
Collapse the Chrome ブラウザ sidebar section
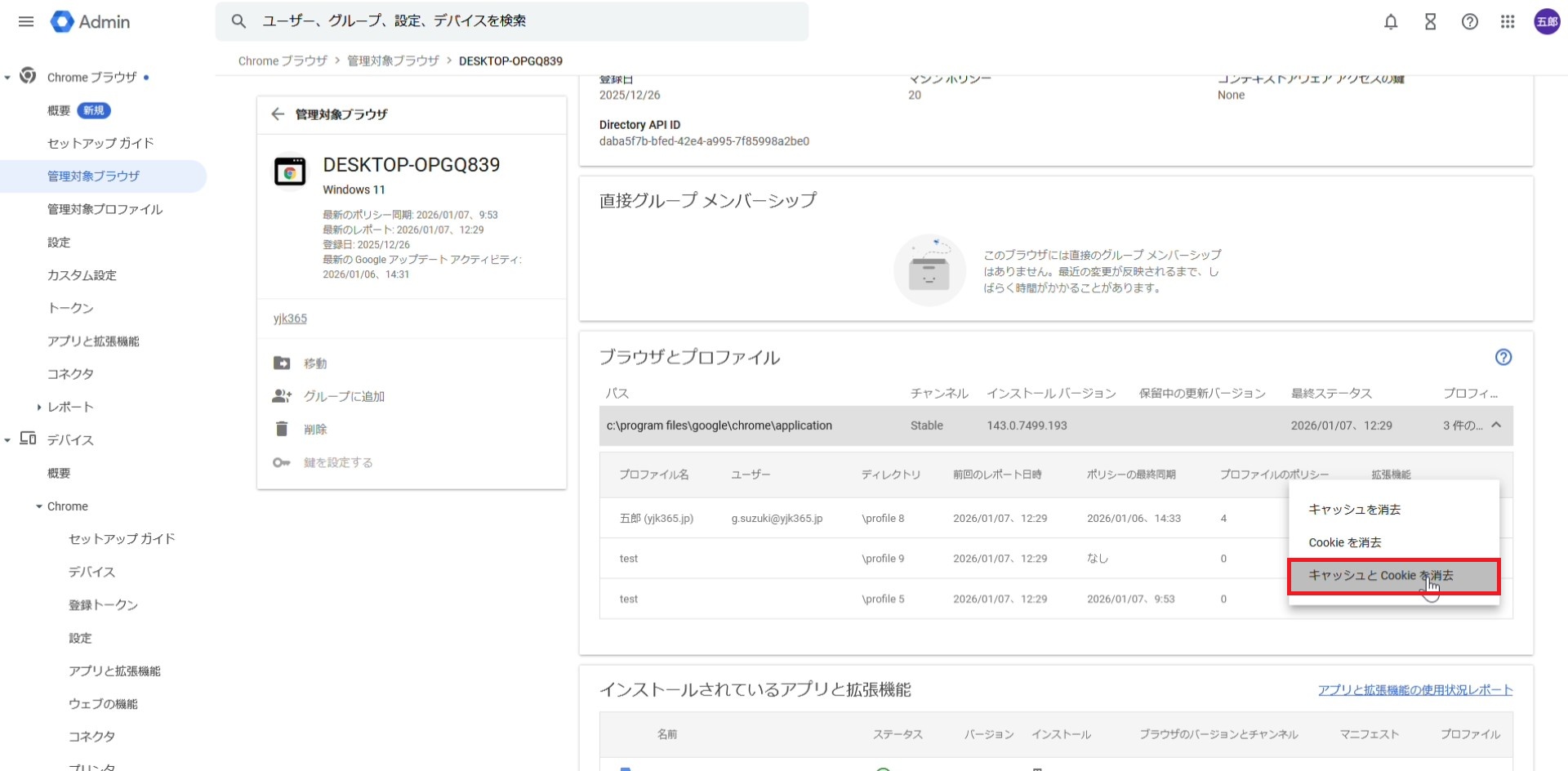coord(8,78)
